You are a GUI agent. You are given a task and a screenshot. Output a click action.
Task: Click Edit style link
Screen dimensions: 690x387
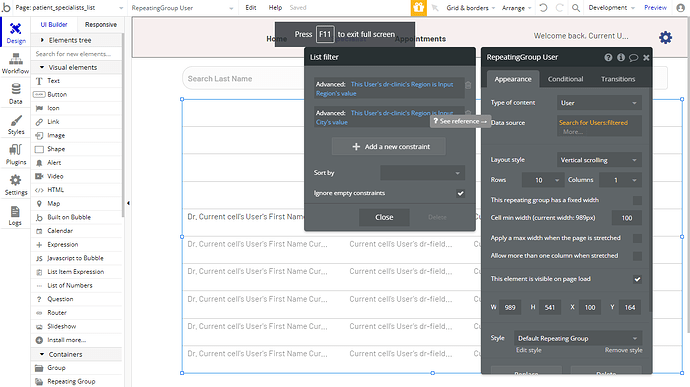pyautogui.click(x=529, y=350)
